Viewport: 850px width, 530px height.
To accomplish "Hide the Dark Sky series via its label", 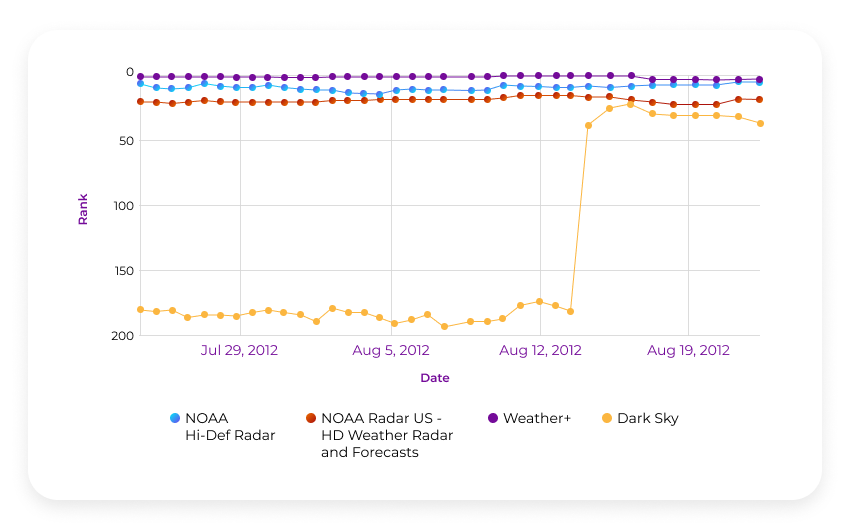I will click(x=647, y=418).
